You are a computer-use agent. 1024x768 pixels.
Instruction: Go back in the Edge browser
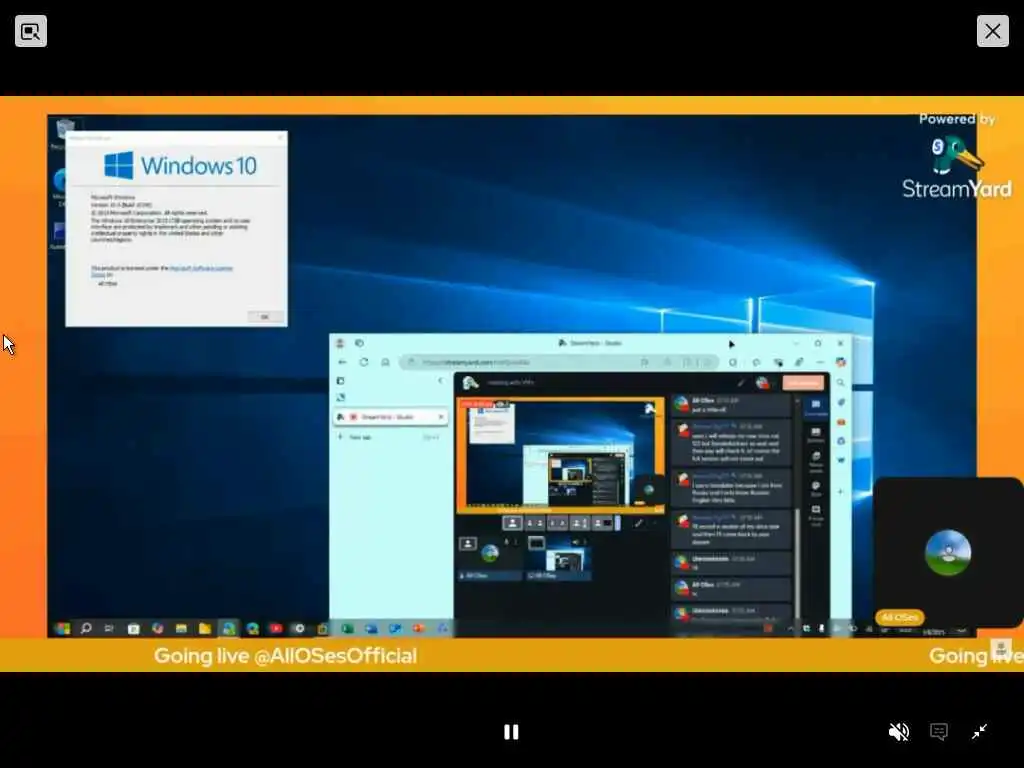[x=342, y=362]
